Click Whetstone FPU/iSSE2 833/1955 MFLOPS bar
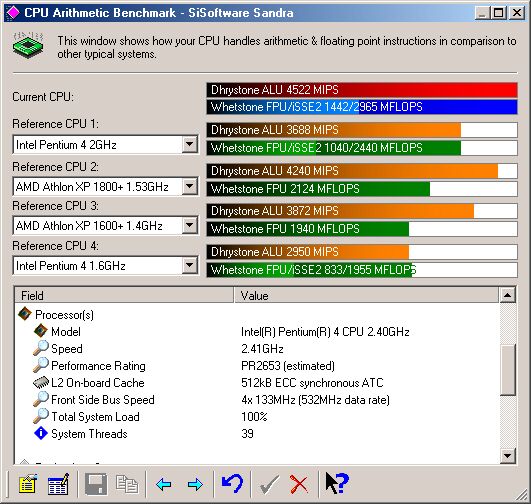 [362, 270]
